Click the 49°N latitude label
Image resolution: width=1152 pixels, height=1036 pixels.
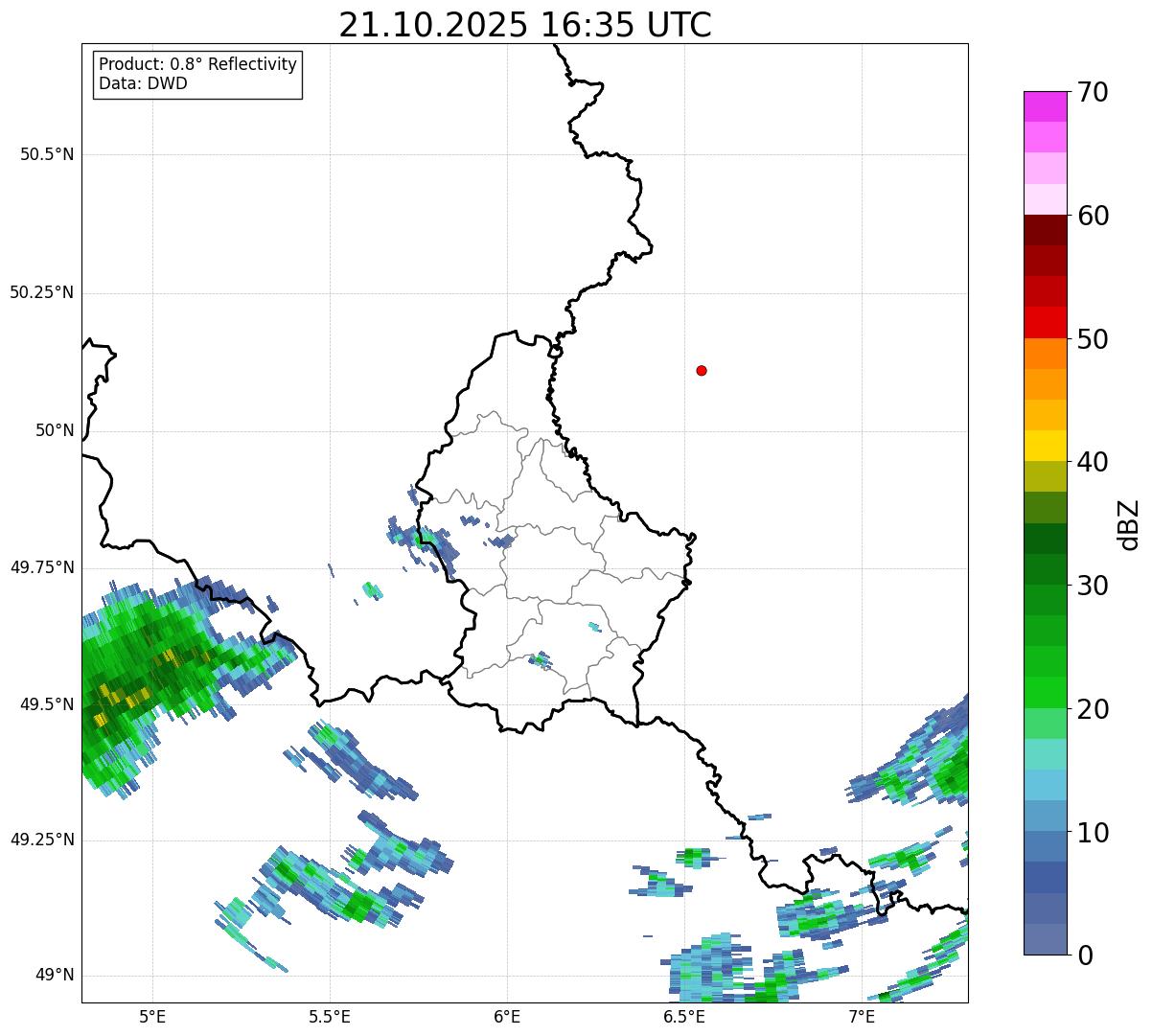55,975
